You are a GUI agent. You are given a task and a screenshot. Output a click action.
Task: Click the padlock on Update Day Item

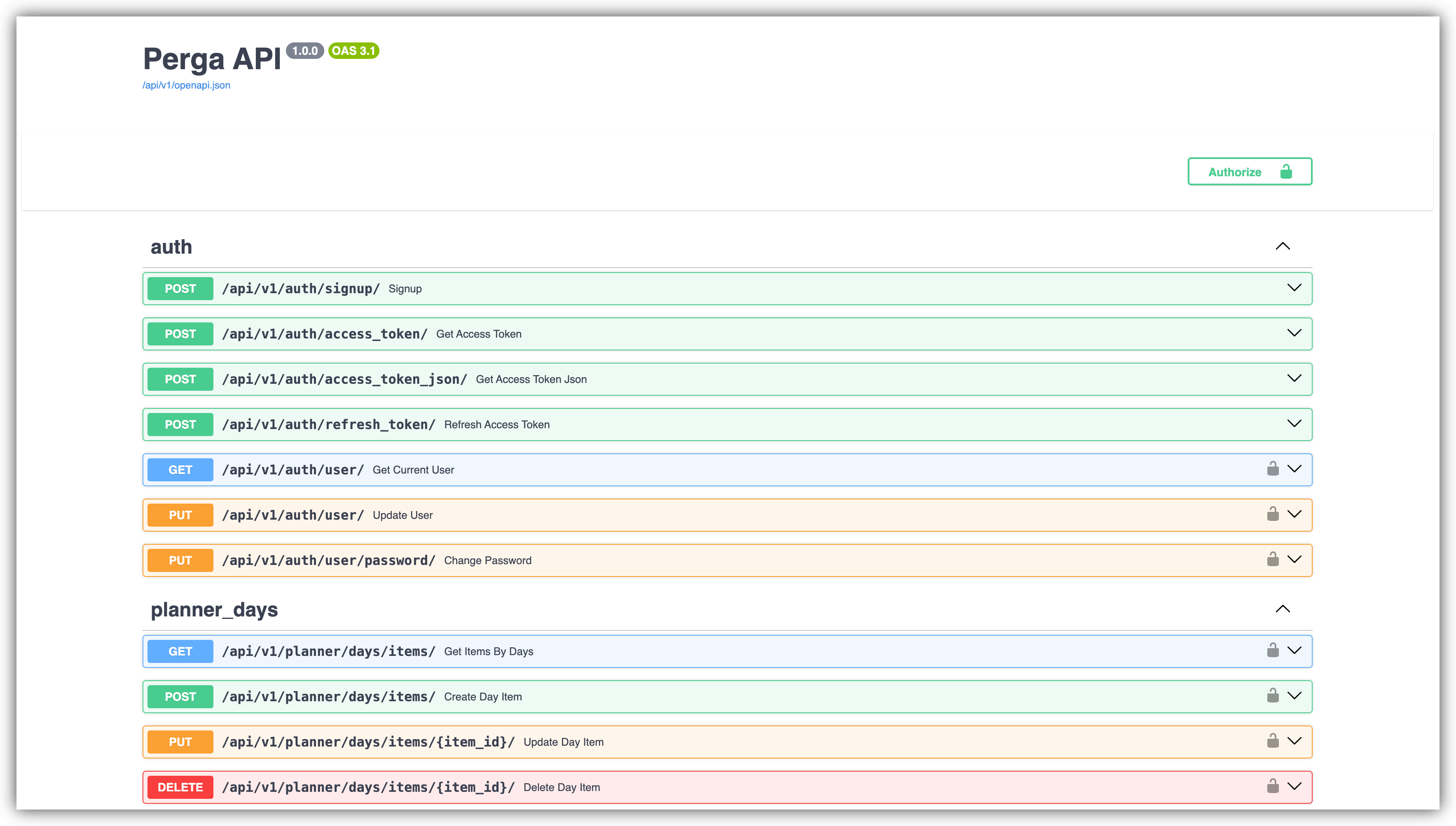click(x=1273, y=742)
